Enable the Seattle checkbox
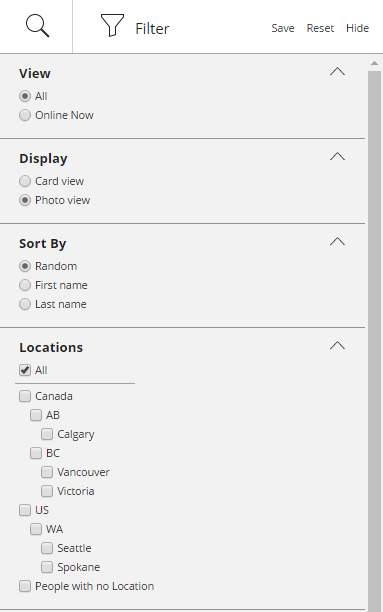Screen dimensions: 383x612 tap(47, 548)
